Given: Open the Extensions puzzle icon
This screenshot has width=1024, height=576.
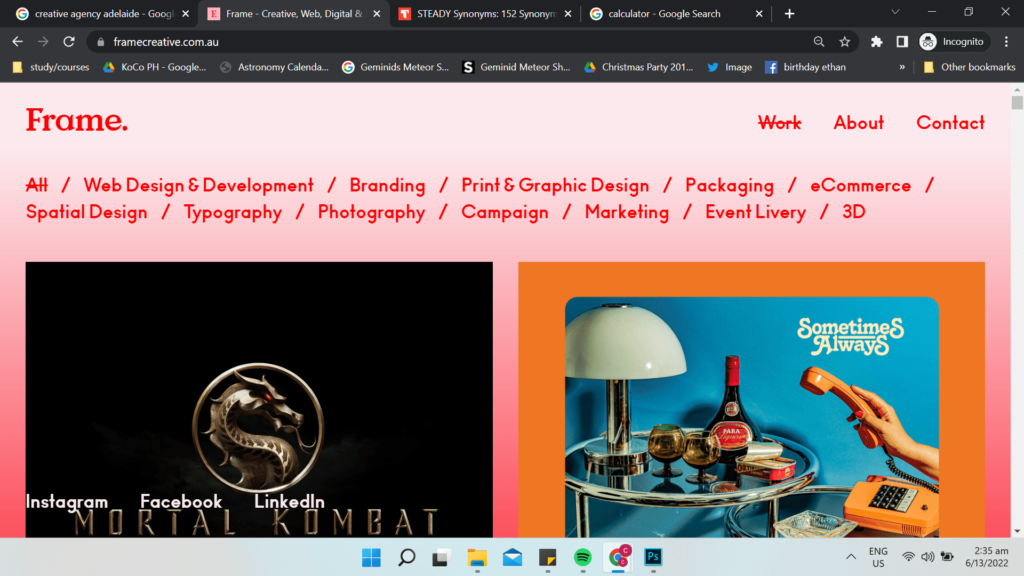Looking at the screenshot, I should 876,42.
